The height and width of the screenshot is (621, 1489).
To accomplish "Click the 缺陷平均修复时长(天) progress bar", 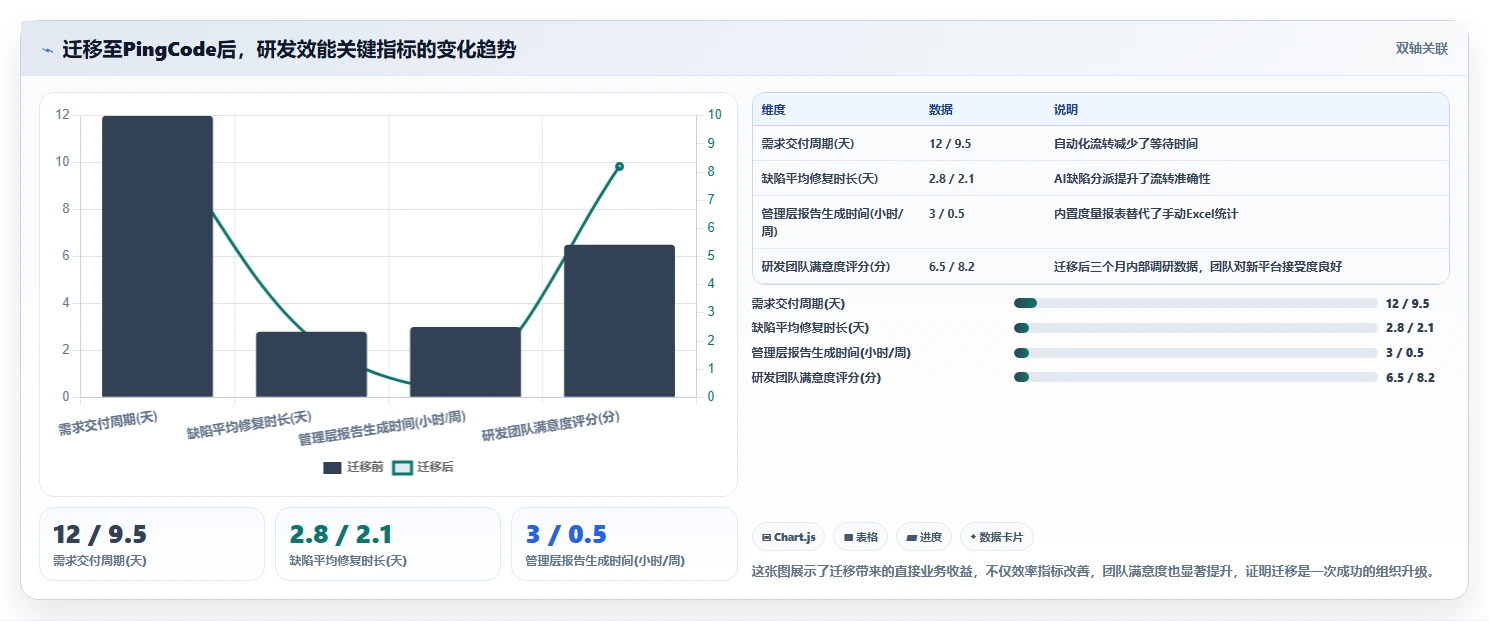I will 1196,328.
